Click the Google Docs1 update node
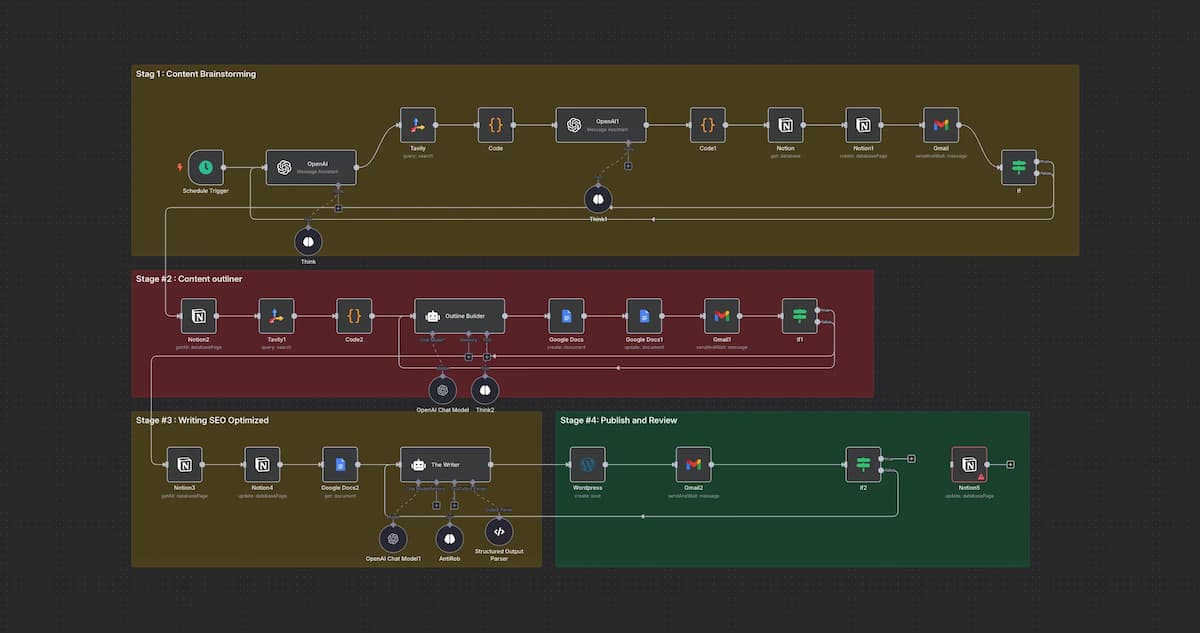Screen dimensions: 1200x633 [644, 316]
